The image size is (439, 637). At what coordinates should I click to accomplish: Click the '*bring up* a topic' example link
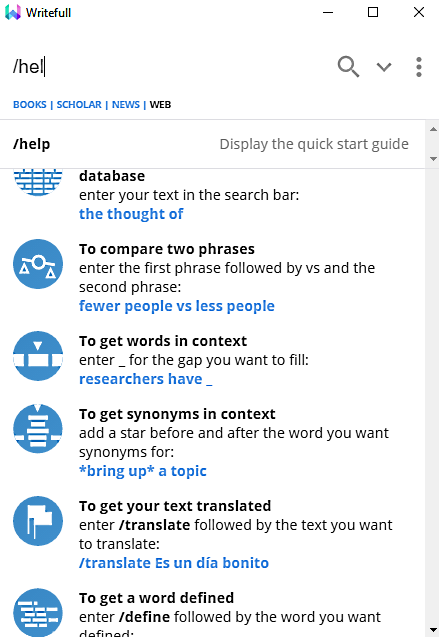click(143, 471)
